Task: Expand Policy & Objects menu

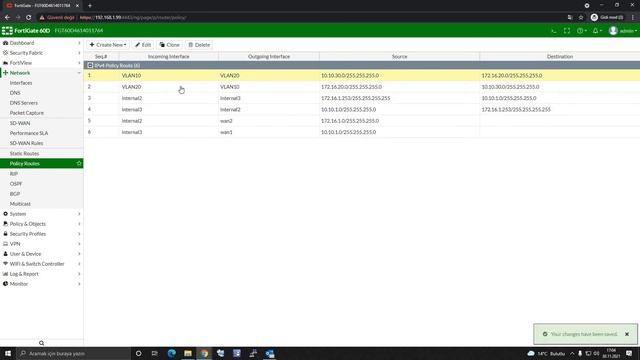Action: (41, 224)
